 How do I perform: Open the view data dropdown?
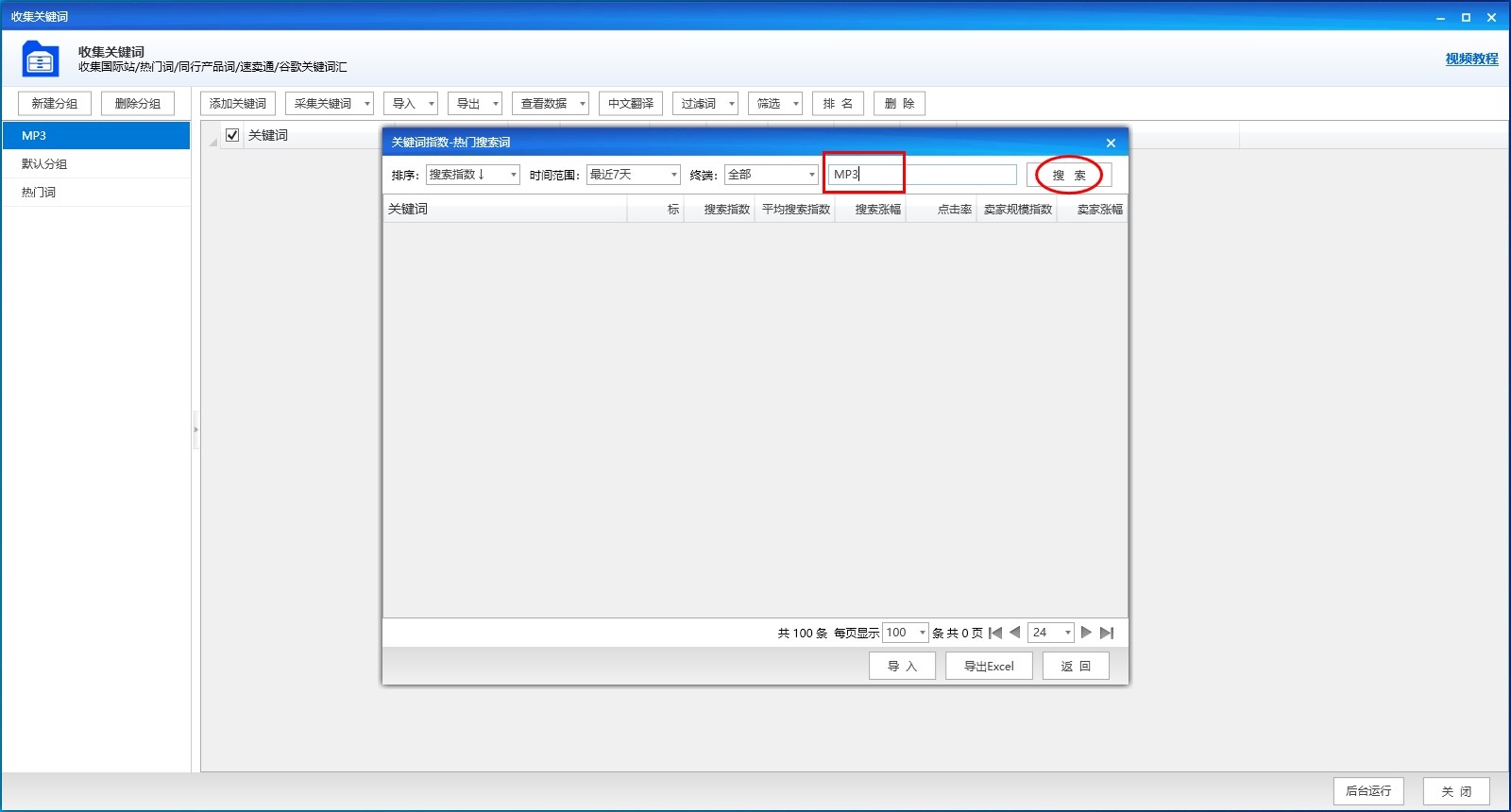pos(551,104)
